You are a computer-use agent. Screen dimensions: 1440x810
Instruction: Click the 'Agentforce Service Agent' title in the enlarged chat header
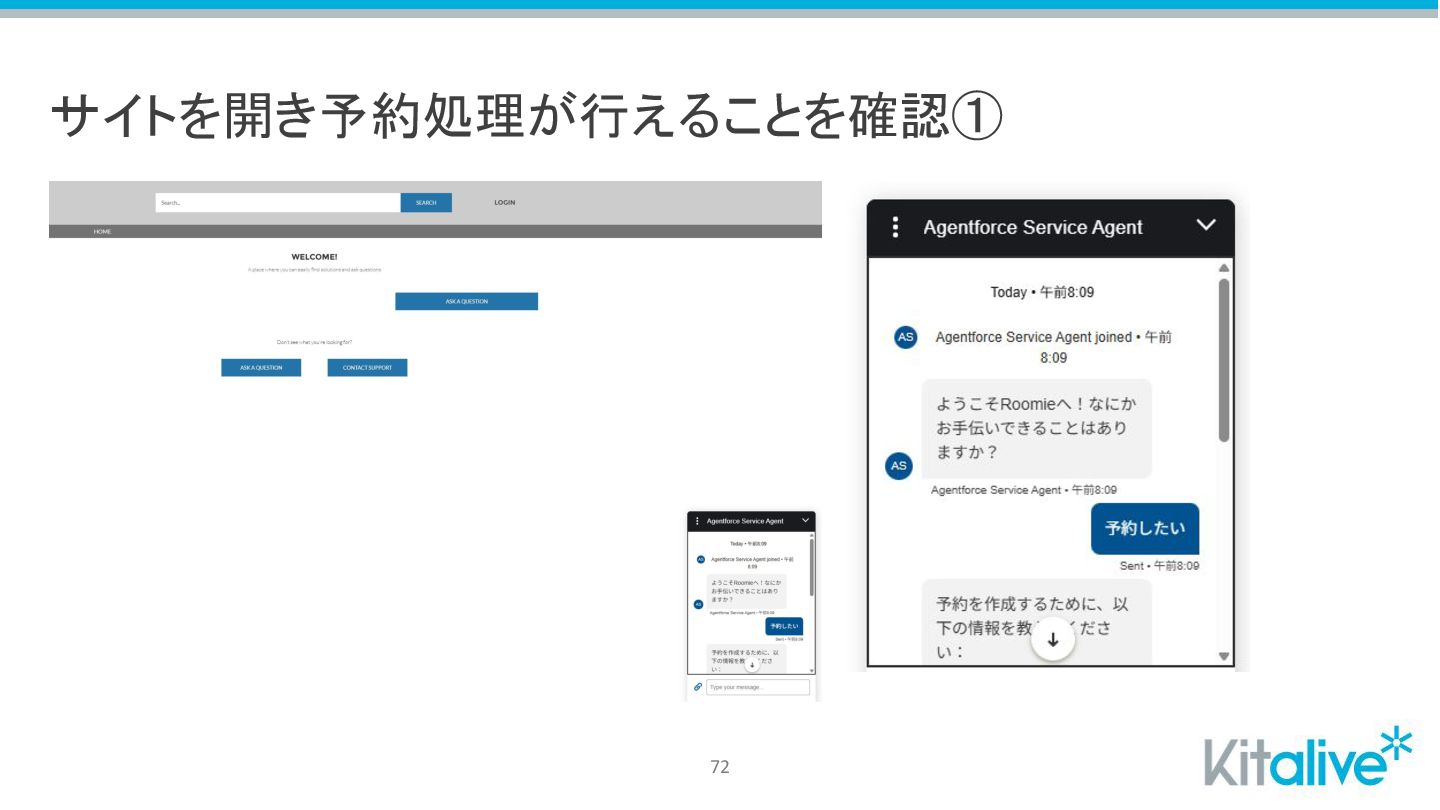coord(1032,227)
